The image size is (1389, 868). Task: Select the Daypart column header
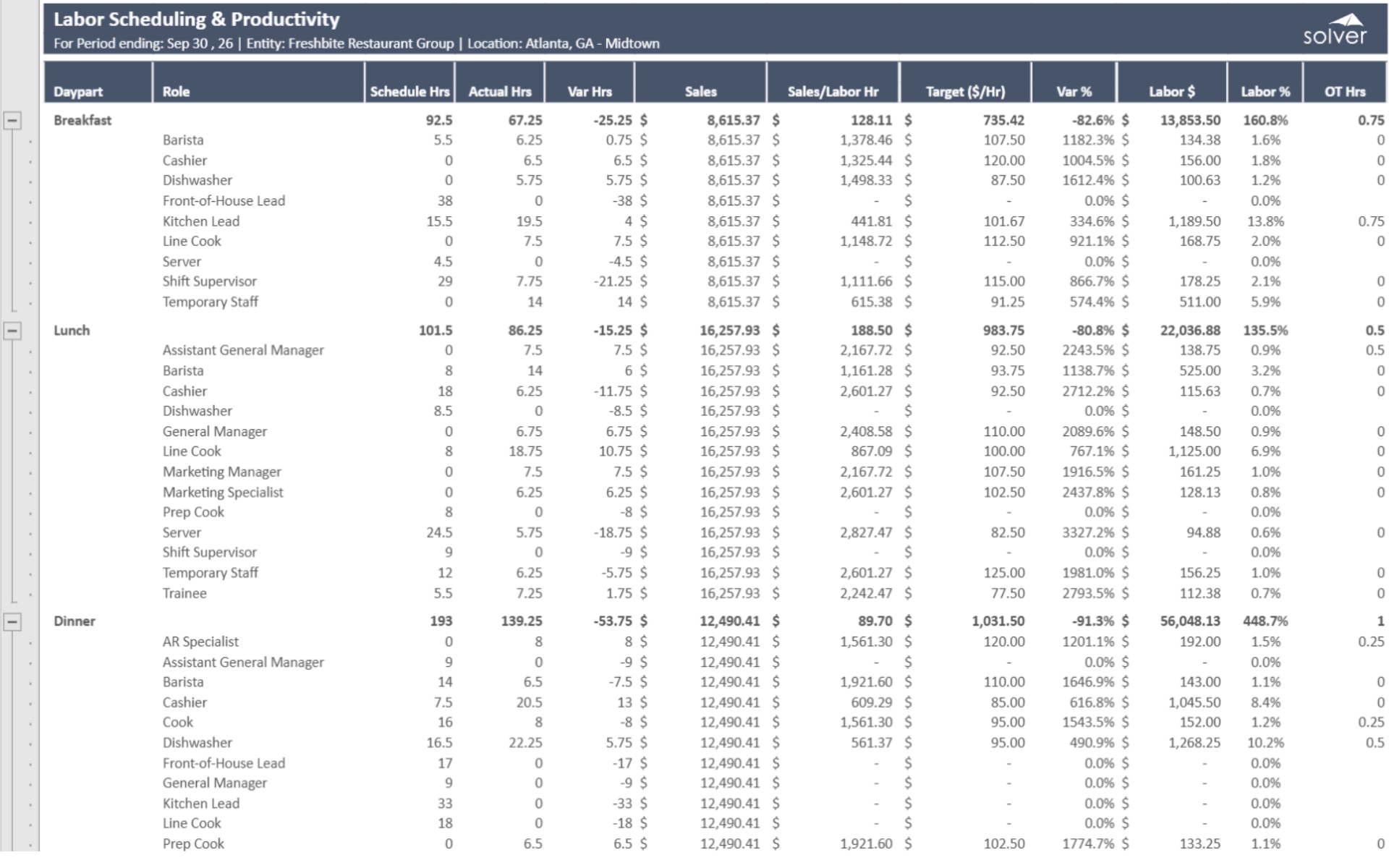(x=78, y=92)
